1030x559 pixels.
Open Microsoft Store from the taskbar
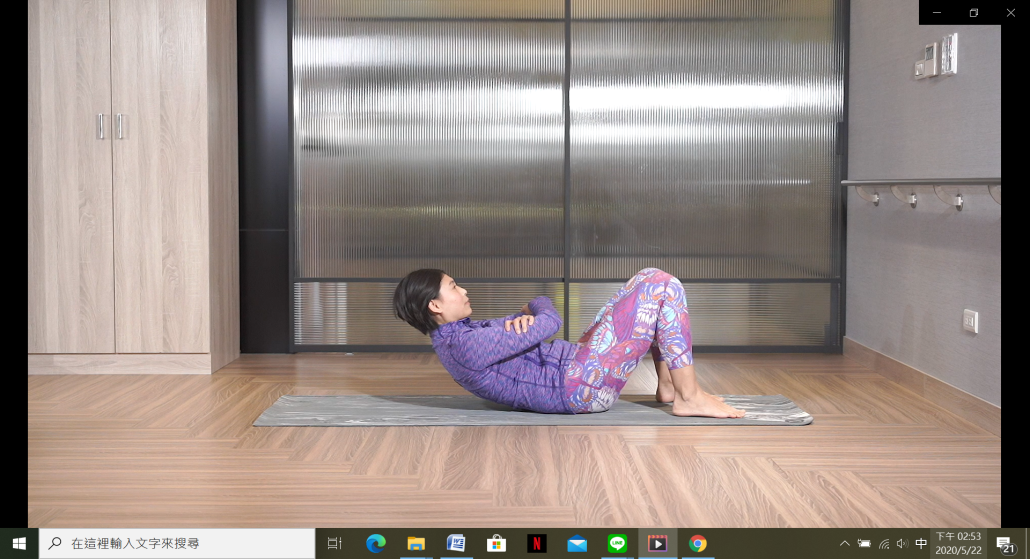click(496, 543)
